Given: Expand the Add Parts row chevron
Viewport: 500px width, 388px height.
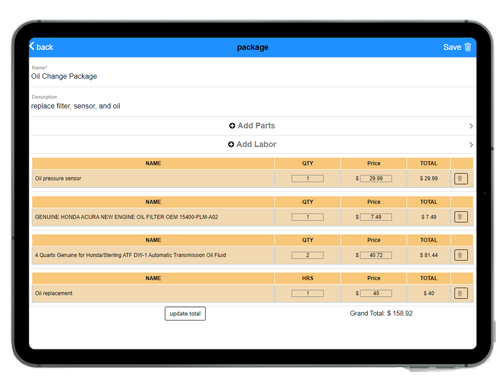Looking at the screenshot, I should pos(471,126).
